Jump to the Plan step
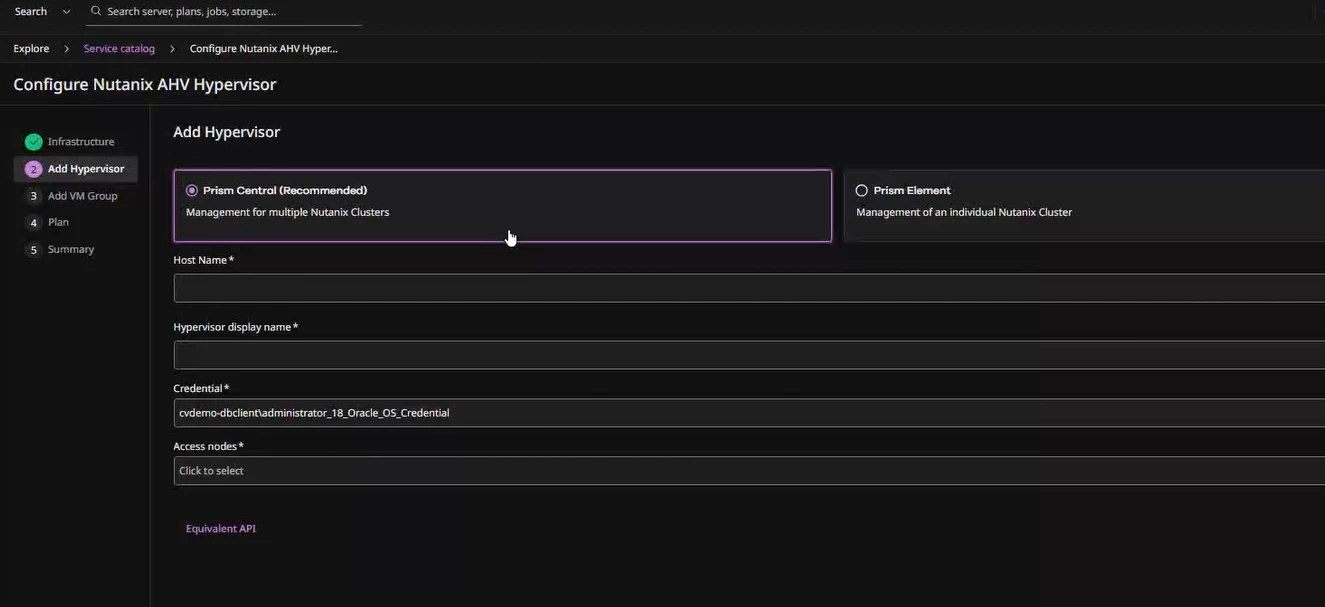Viewport: 1325px width, 607px height. coord(58,222)
